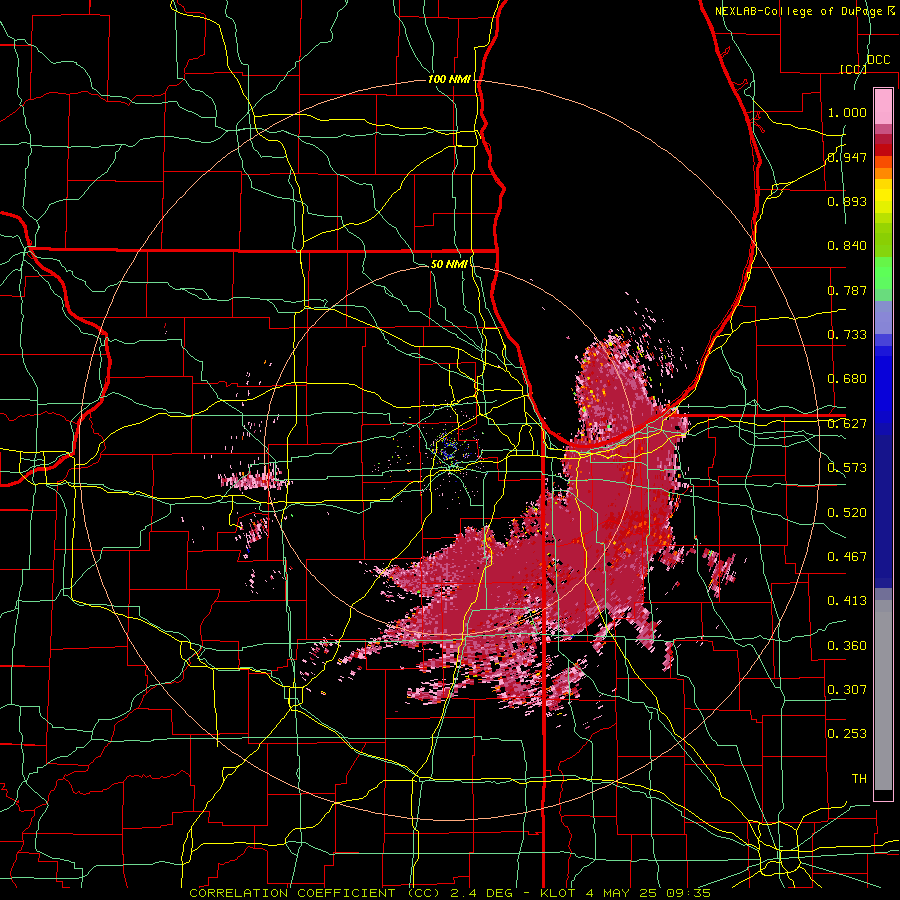Click the 0.413 color scale label
Screen dimensions: 900x900
tap(847, 601)
